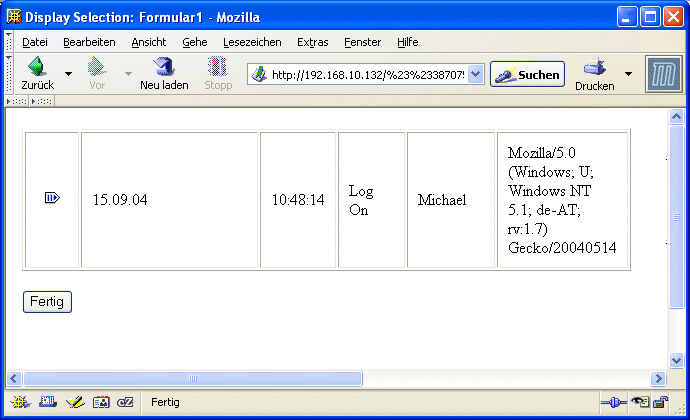Open the Extras menu
This screenshot has height=420, width=690.
point(312,42)
